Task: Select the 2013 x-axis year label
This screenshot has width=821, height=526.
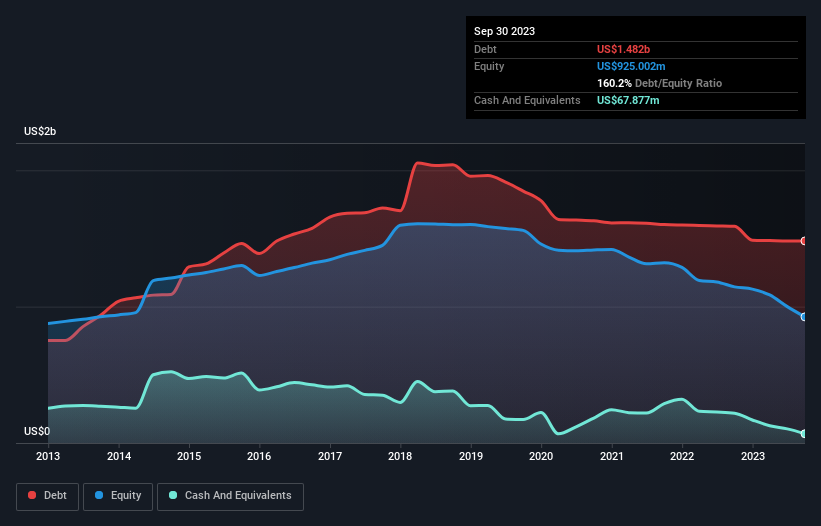Action: click(x=48, y=457)
